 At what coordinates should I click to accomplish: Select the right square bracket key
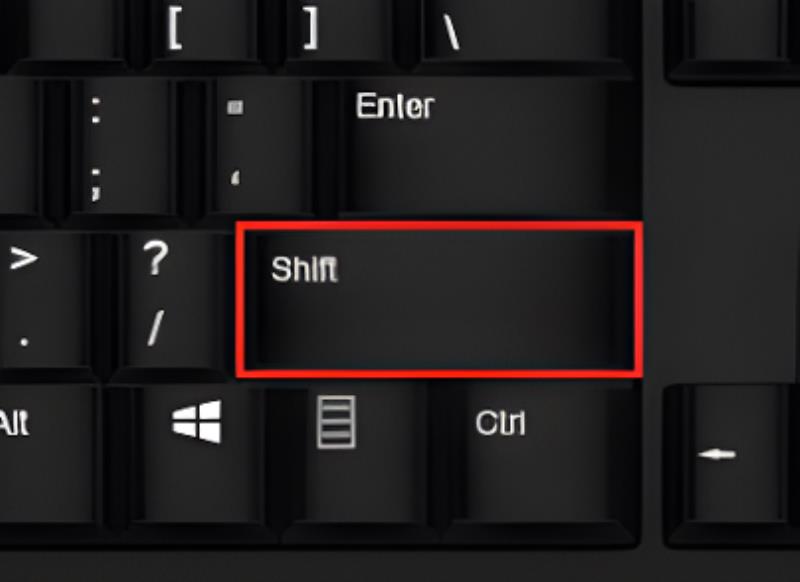337,30
